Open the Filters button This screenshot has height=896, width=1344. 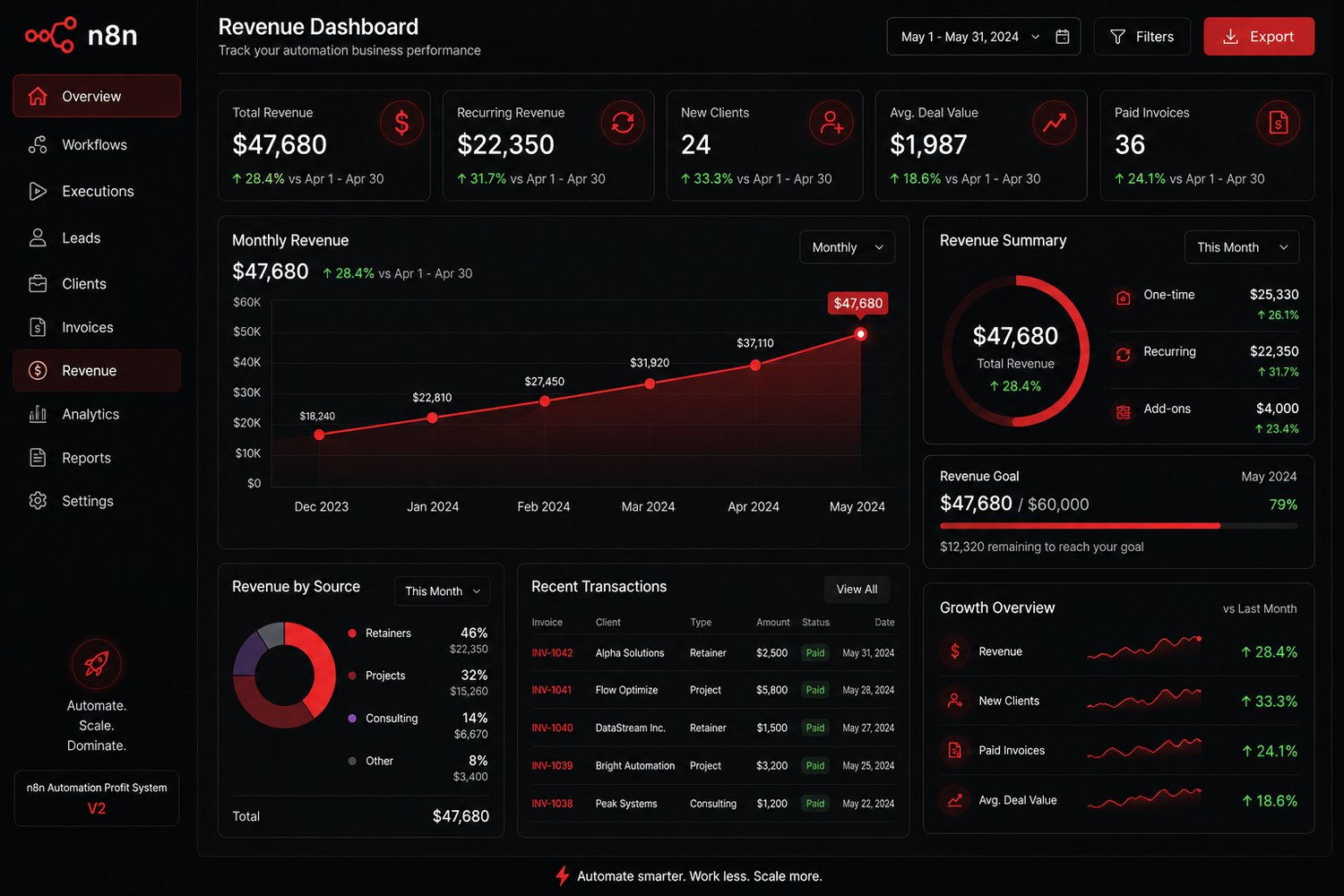coord(1142,37)
